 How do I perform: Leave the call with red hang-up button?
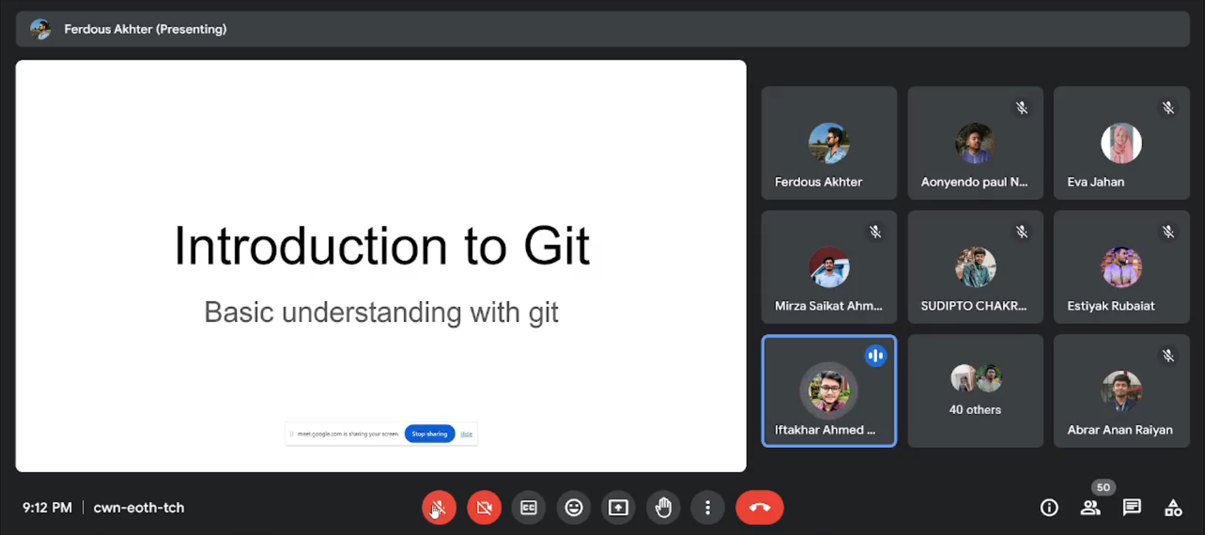point(759,508)
